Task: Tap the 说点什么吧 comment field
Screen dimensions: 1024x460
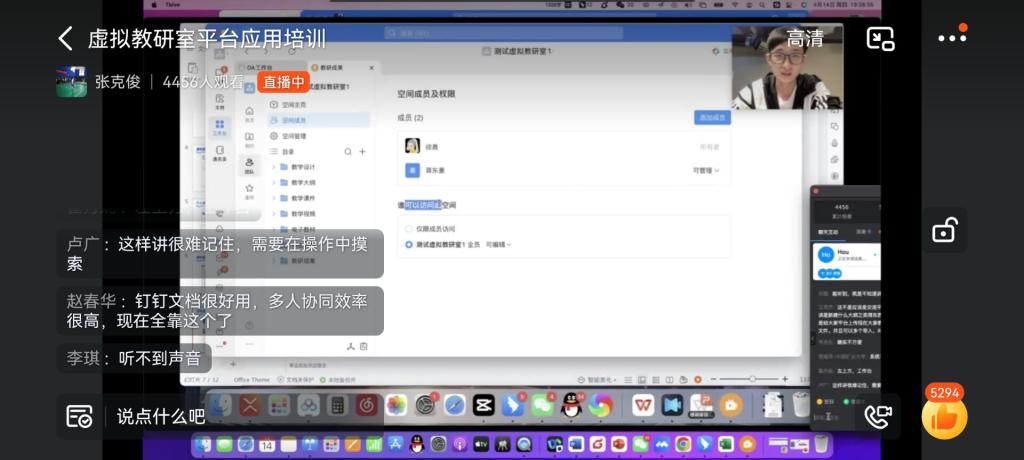Action: (x=160, y=416)
